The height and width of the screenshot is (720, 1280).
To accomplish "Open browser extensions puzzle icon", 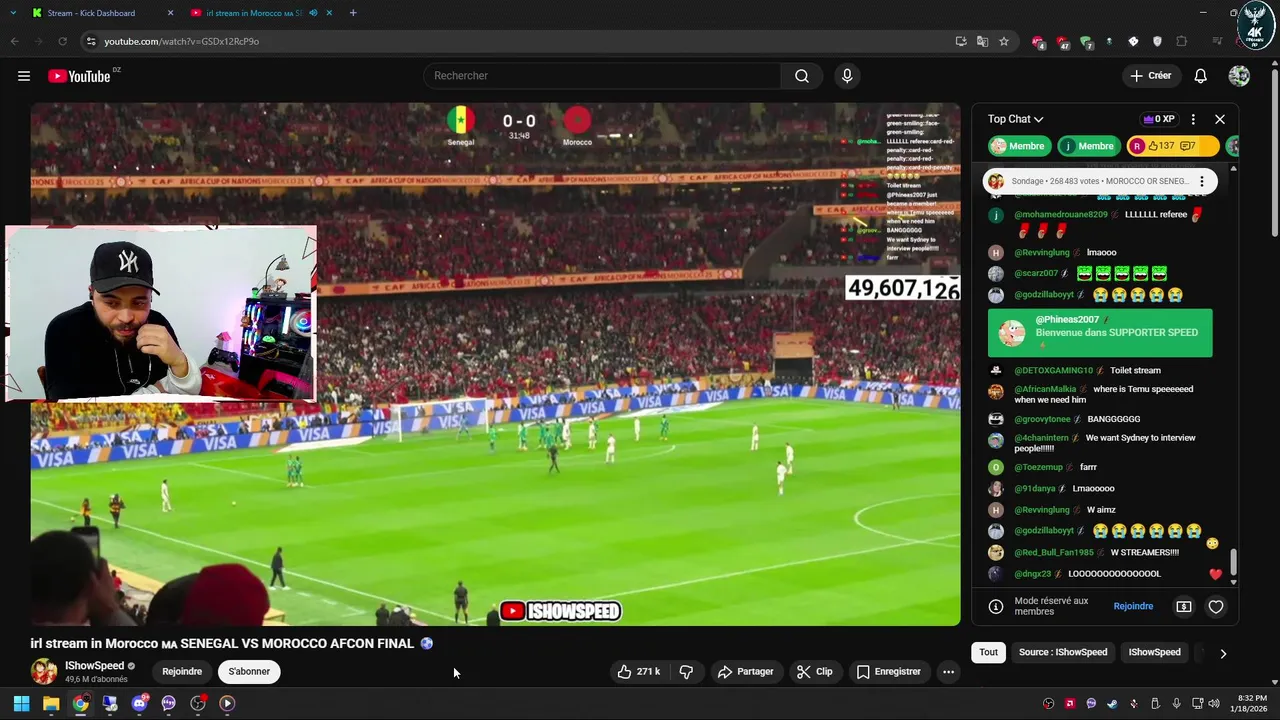I will pyautogui.click(x=1181, y=41).
